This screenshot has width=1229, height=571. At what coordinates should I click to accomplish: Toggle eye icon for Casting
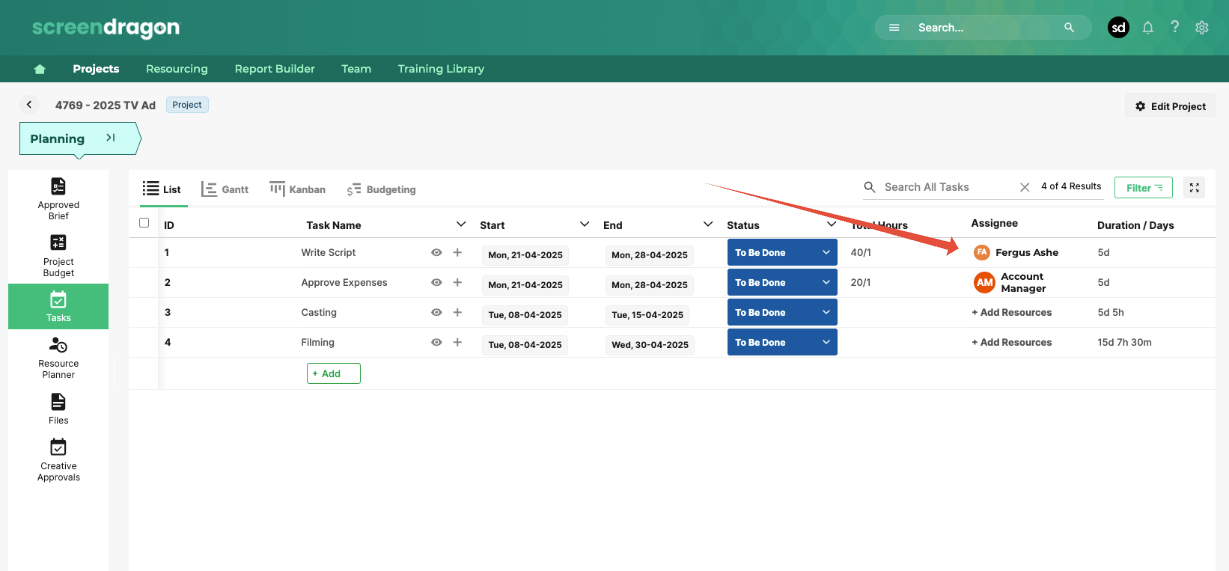[436, 313]
